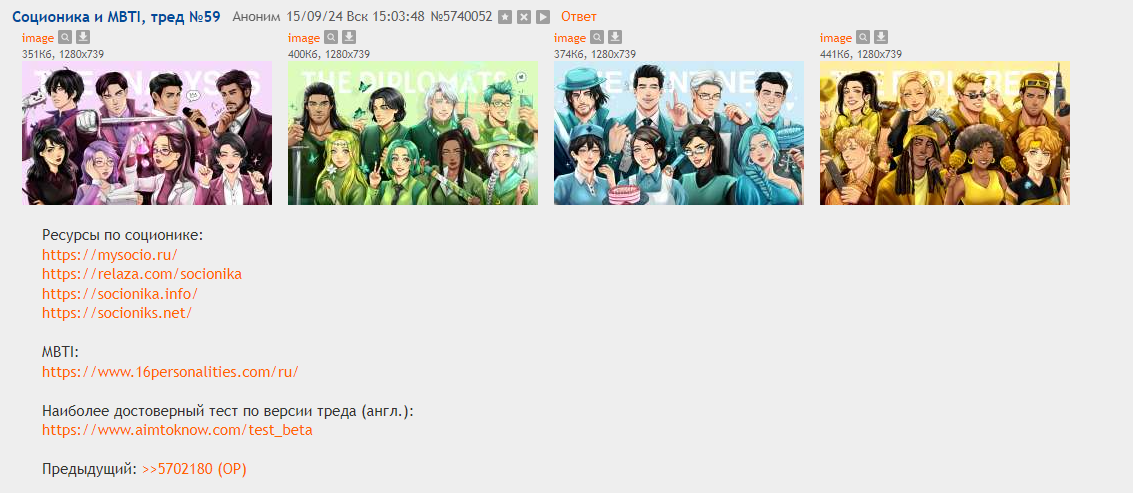1133x493 pixels.
Task: Click the play arrow icon next to post number
Action: tap(543, 17)
